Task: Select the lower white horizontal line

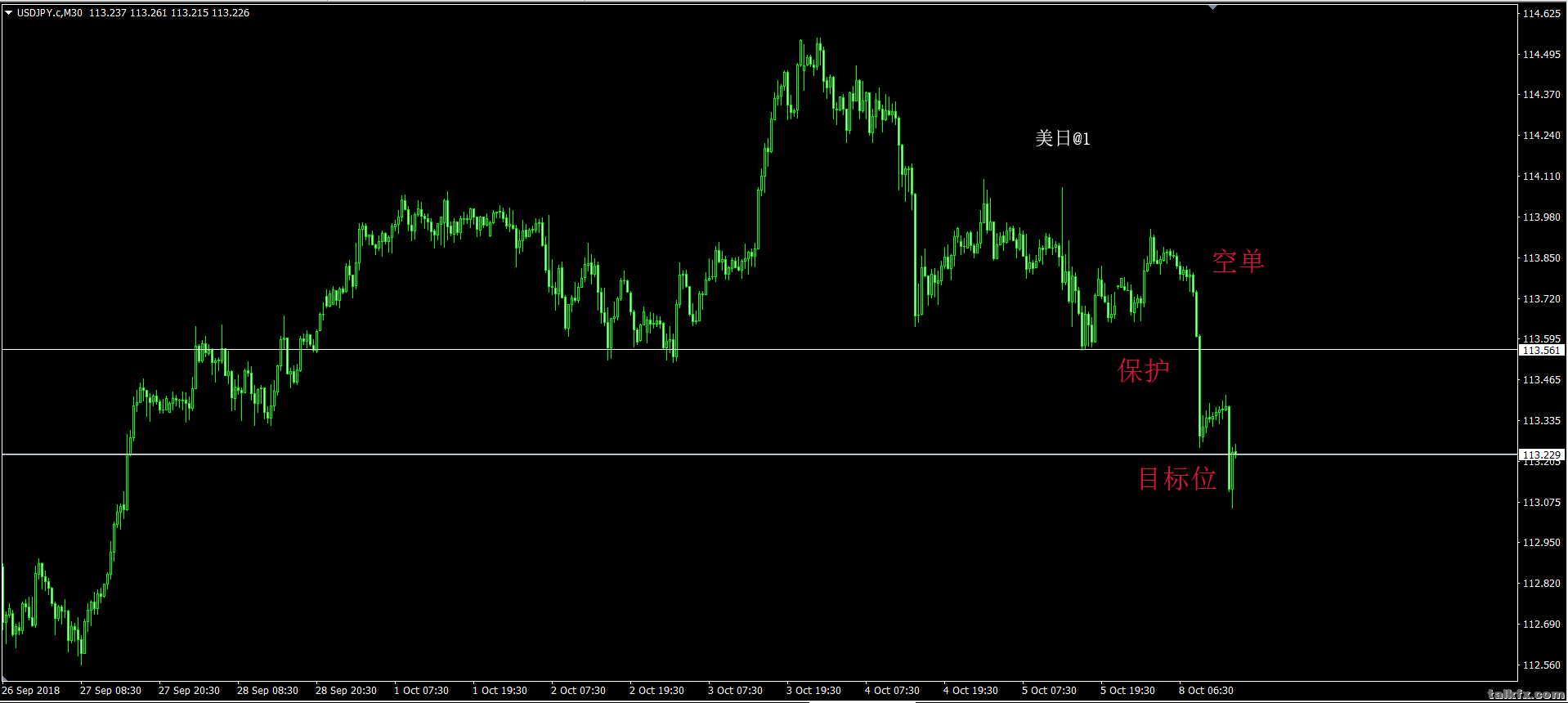Action: [759, 454]
